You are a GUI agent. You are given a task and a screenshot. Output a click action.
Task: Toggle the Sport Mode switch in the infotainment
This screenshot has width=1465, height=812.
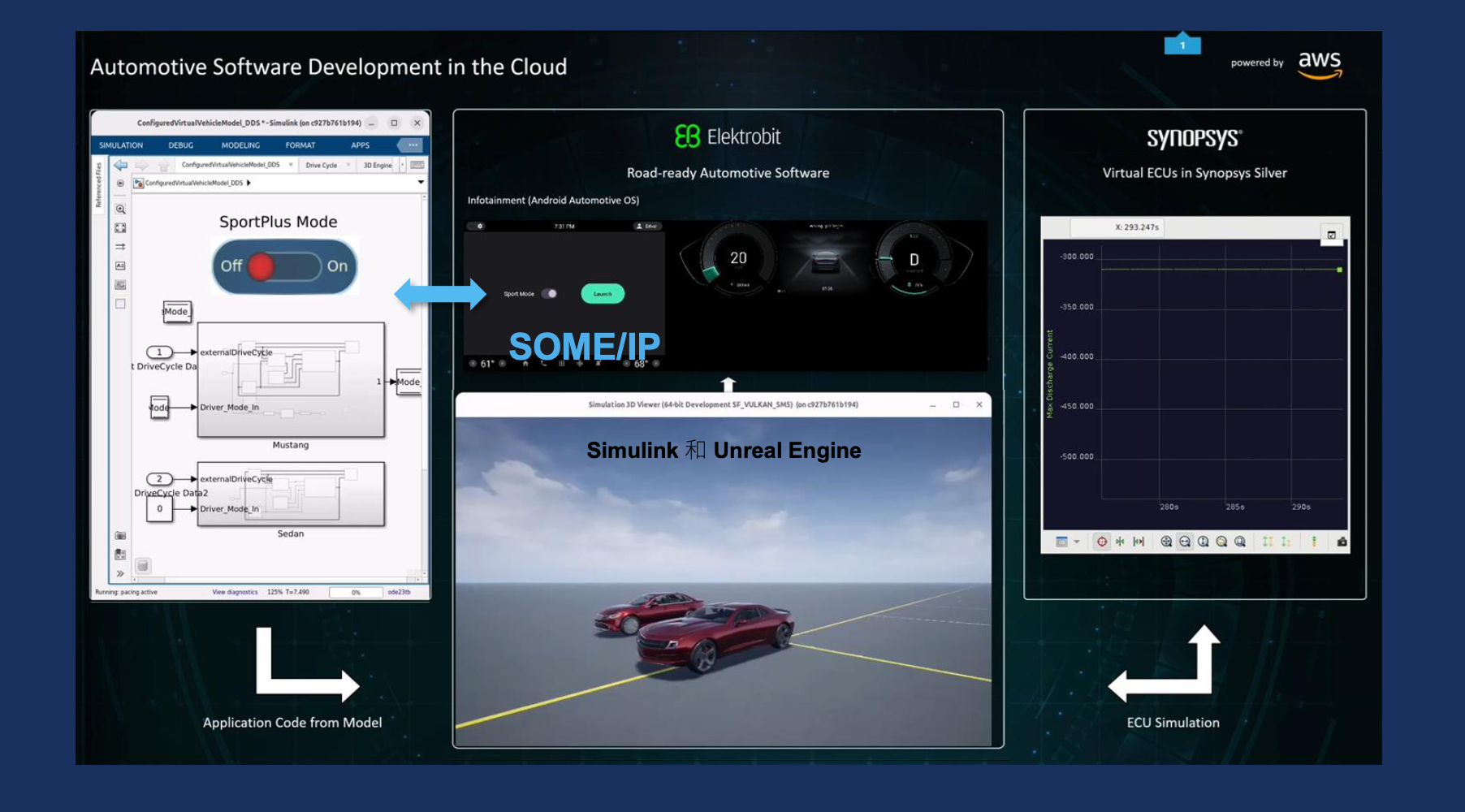point(550,294)
